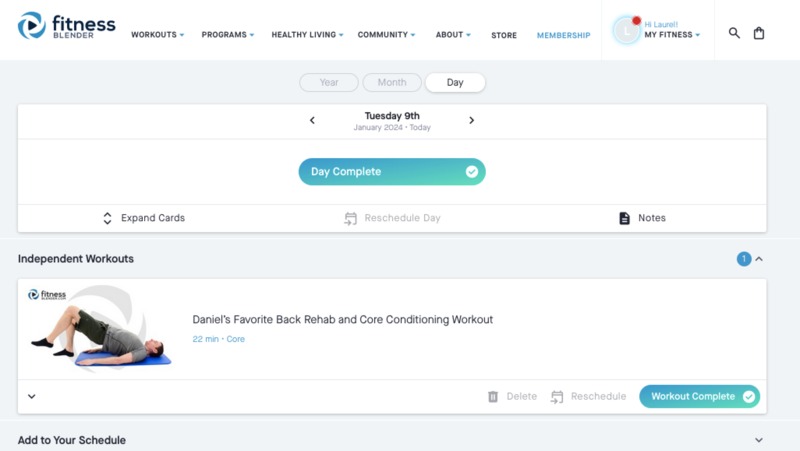Viewport: 800px width, 451px height.
Task: Go to next day arrow
Action: coord(471,120)
